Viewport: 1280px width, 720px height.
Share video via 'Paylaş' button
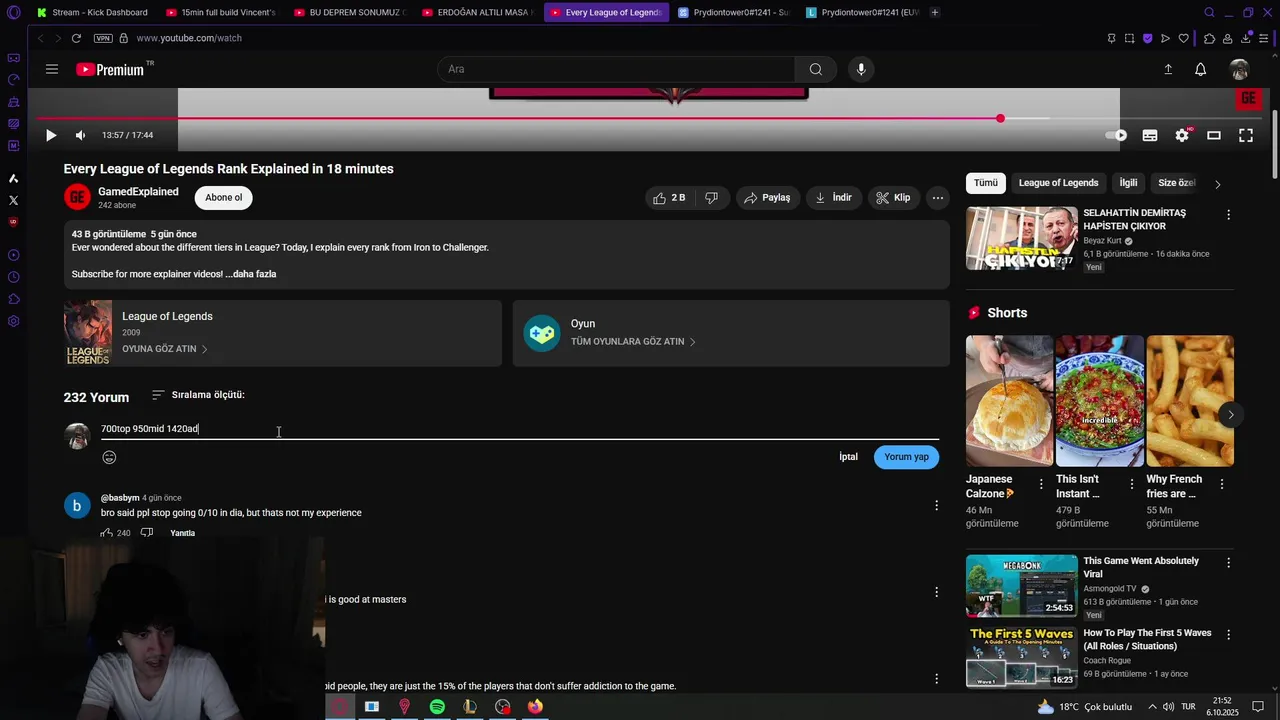coord(769,197)
